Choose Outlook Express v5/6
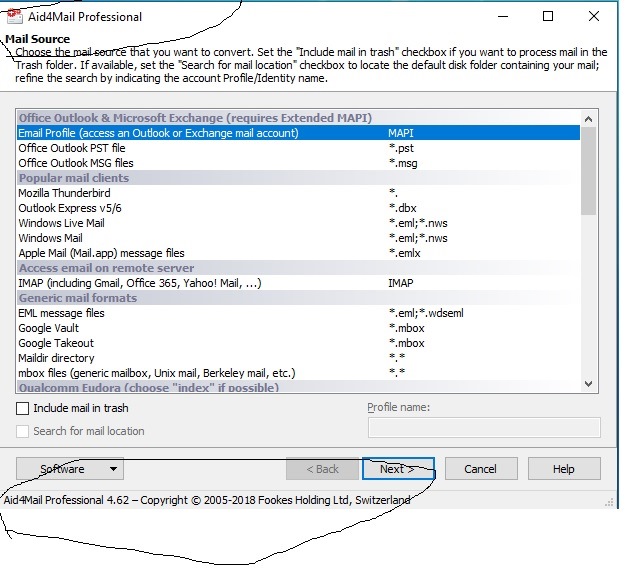The width and height of the screenshot is (625, 574). [298, 208]
